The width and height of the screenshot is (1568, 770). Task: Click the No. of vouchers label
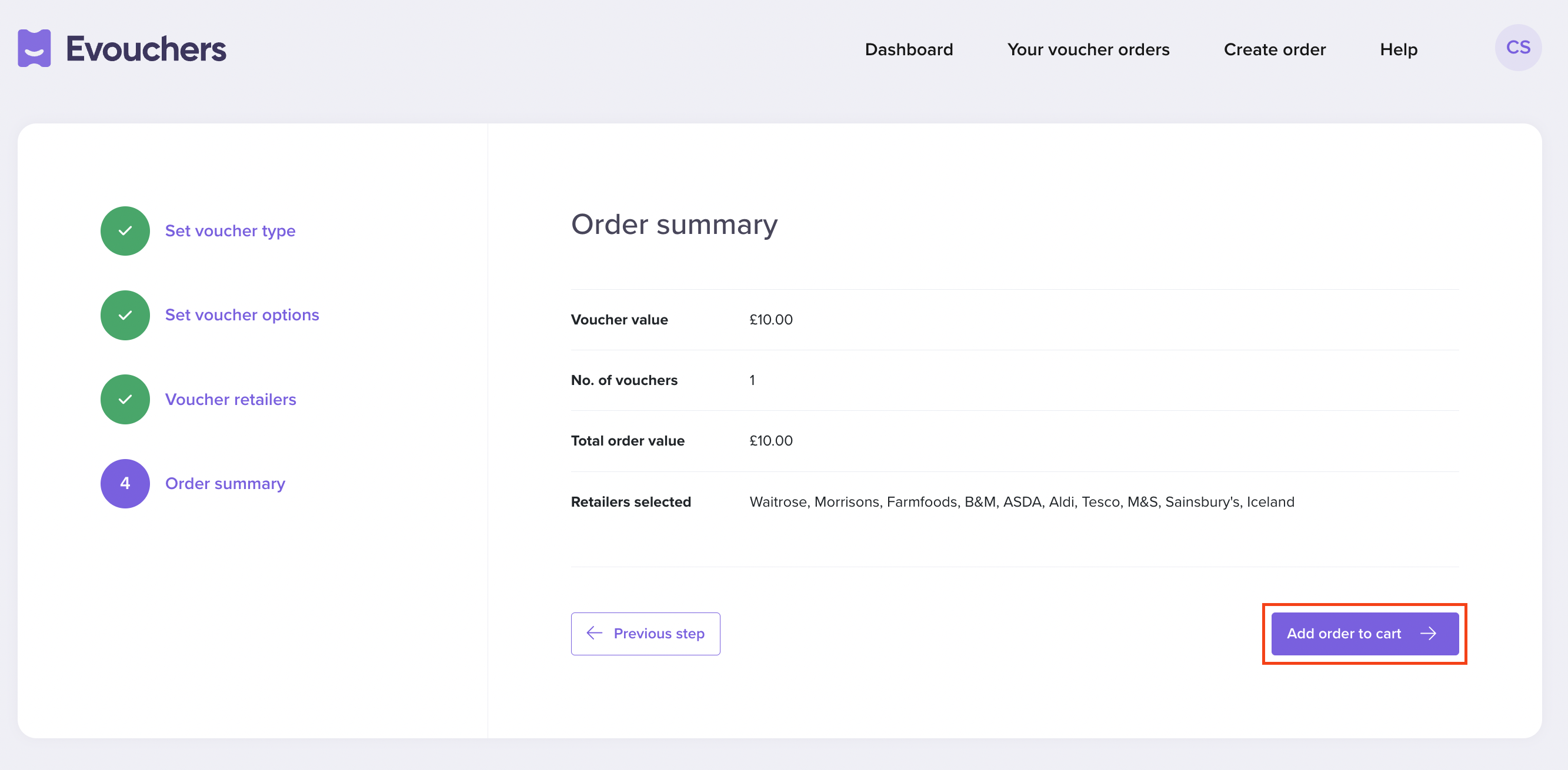[624, 380]
